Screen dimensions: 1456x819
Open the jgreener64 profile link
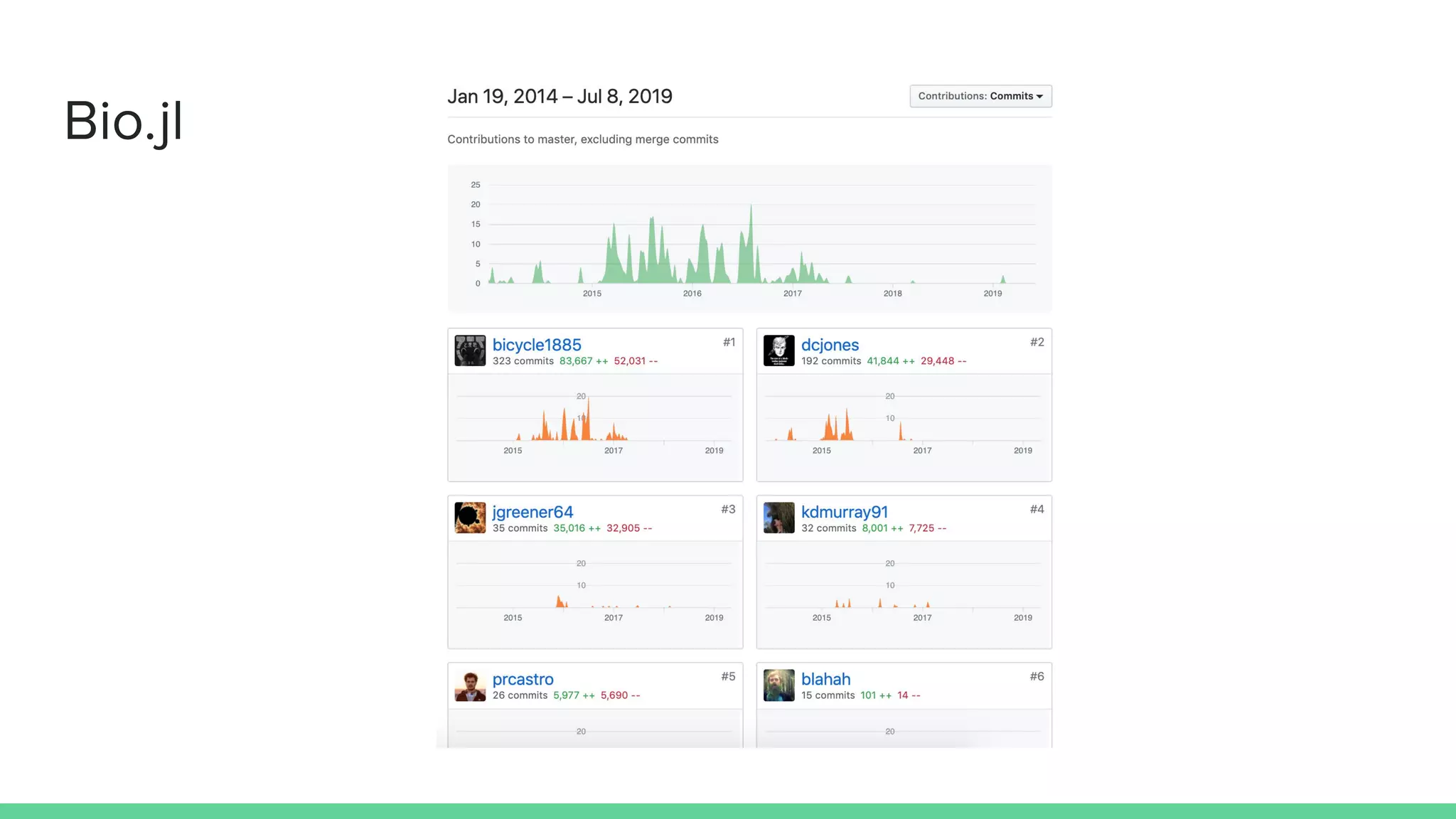[x=532, y=512]
